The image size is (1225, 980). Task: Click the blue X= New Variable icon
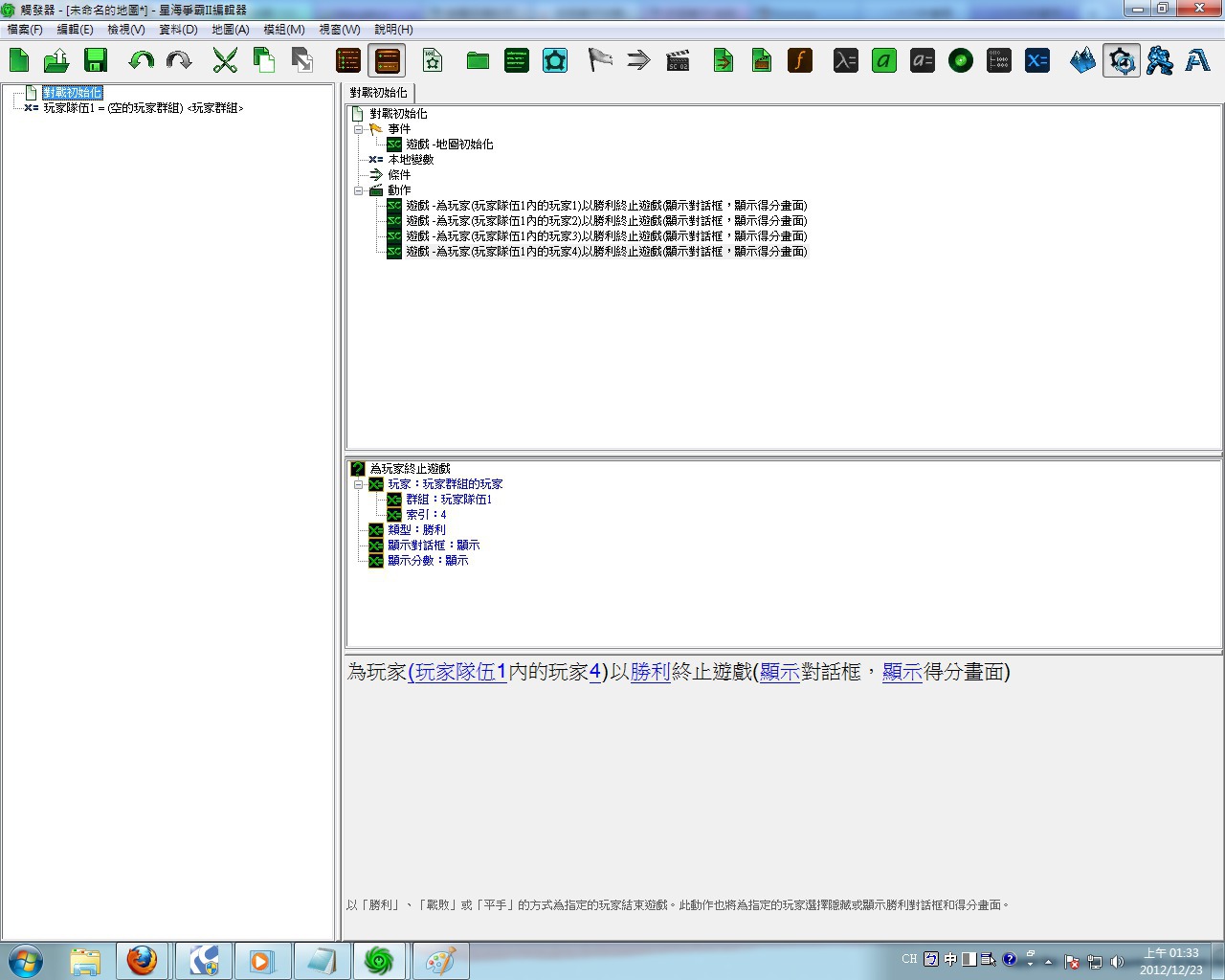tap(1037, 61)
